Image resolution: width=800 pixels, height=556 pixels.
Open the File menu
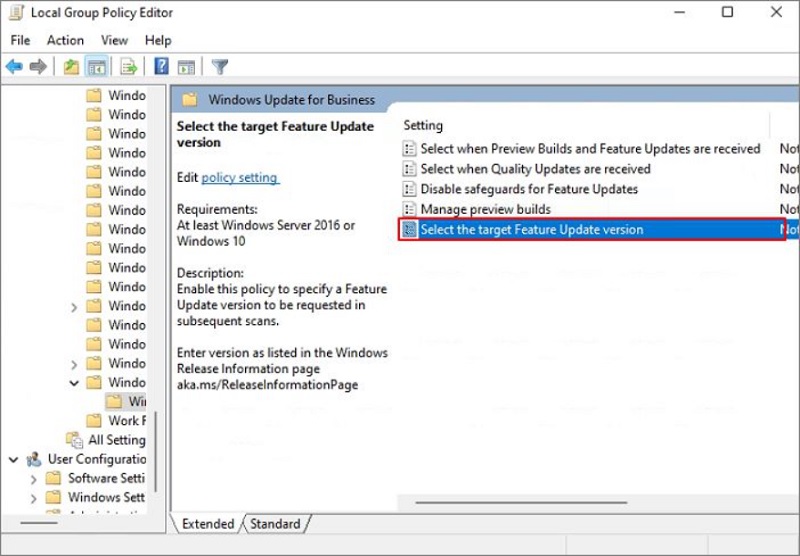[20, 40]
